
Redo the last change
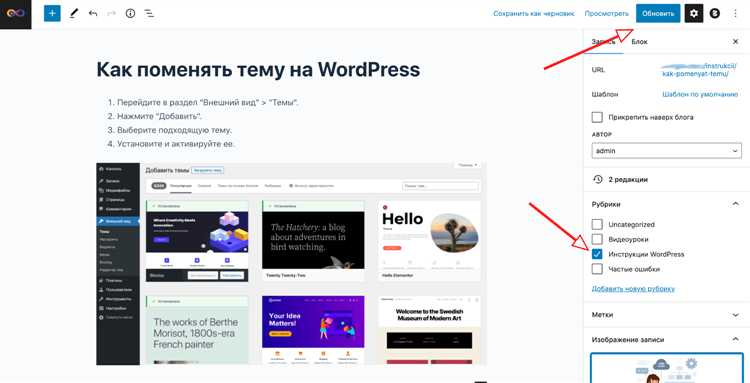(111, 13)
